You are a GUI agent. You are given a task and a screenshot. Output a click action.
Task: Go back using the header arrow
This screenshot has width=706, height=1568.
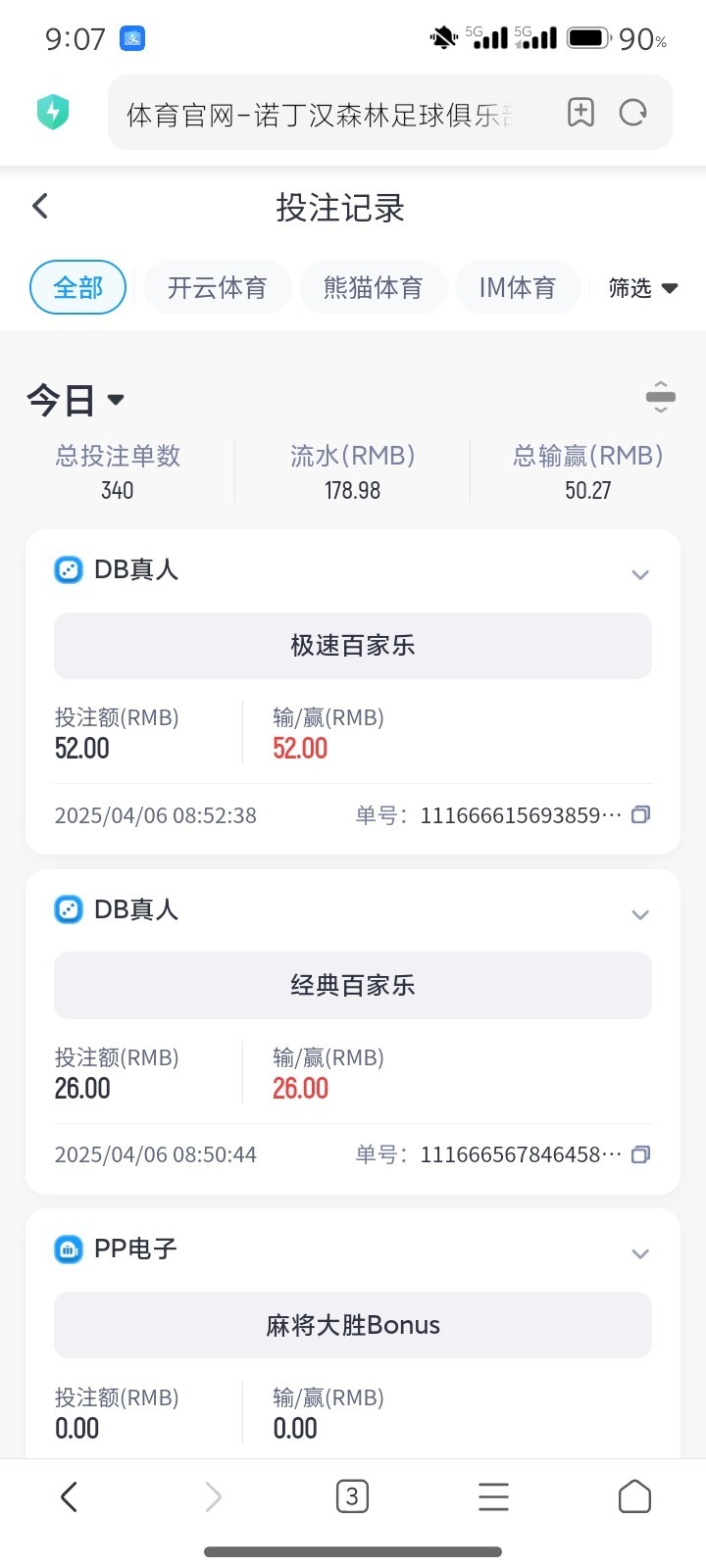(x=40, y=206)
